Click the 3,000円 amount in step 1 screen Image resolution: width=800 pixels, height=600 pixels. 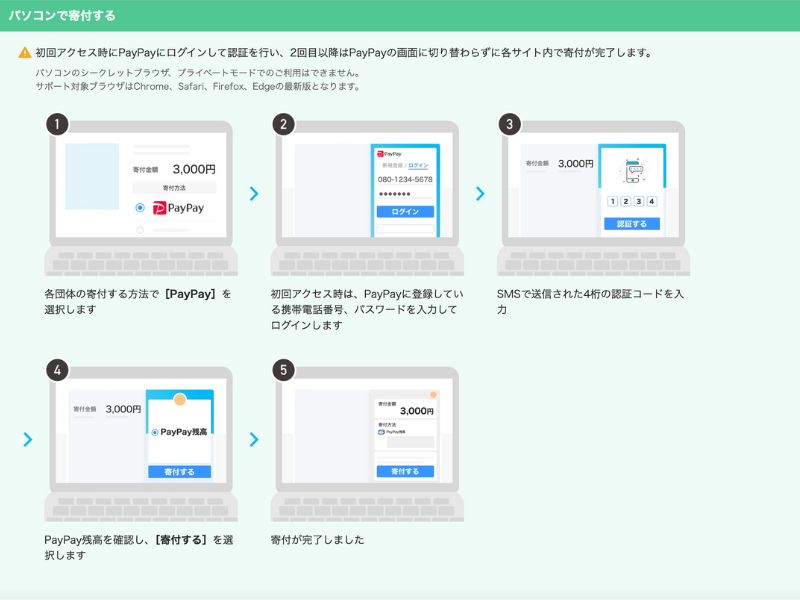[x=194, y=169]
